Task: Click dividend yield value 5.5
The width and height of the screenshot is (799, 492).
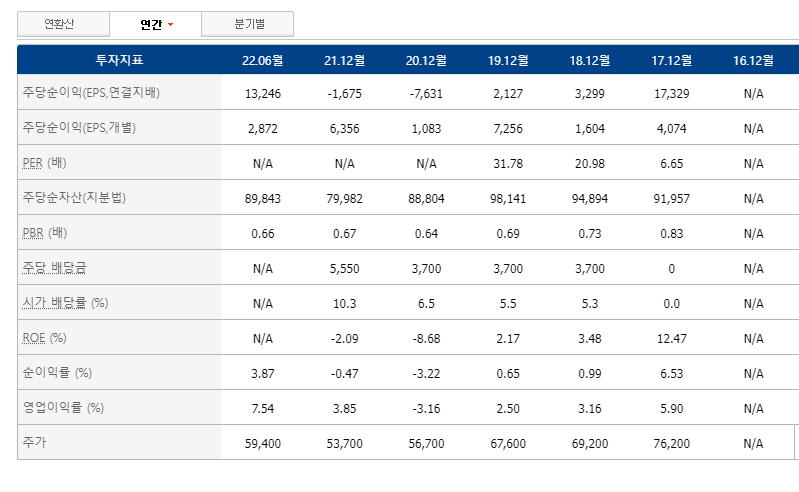Action: click(x=508, y=304)
